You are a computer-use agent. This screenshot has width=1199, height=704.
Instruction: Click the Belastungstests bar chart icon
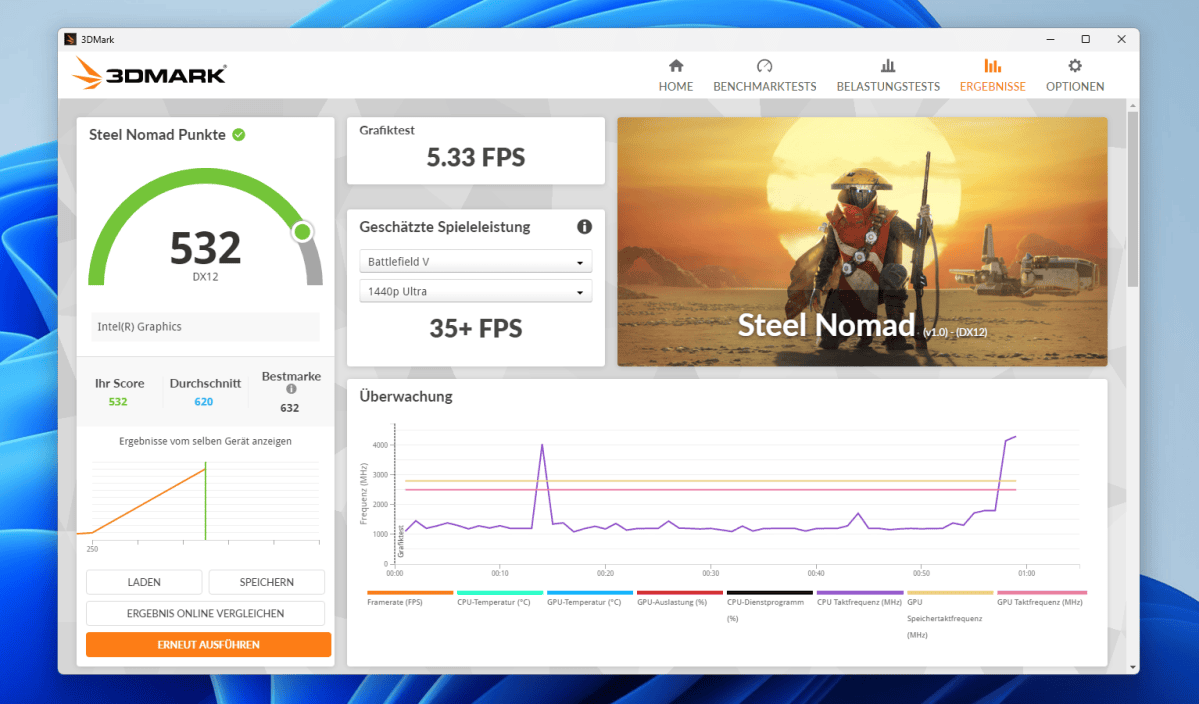[x=888, y=66]
